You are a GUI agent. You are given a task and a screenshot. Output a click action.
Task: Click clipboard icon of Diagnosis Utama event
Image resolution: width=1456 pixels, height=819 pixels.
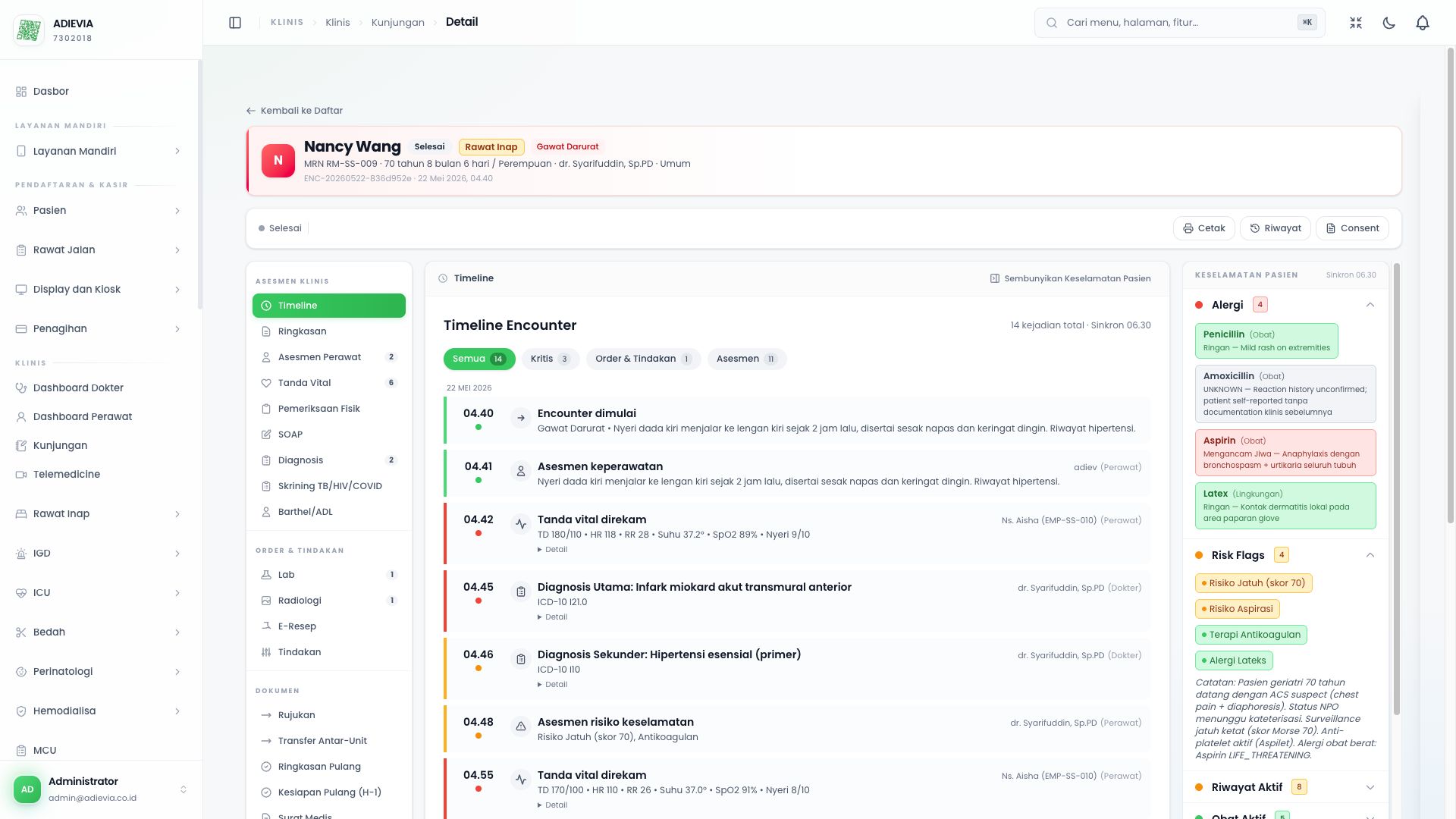click(x=521, y=591)
